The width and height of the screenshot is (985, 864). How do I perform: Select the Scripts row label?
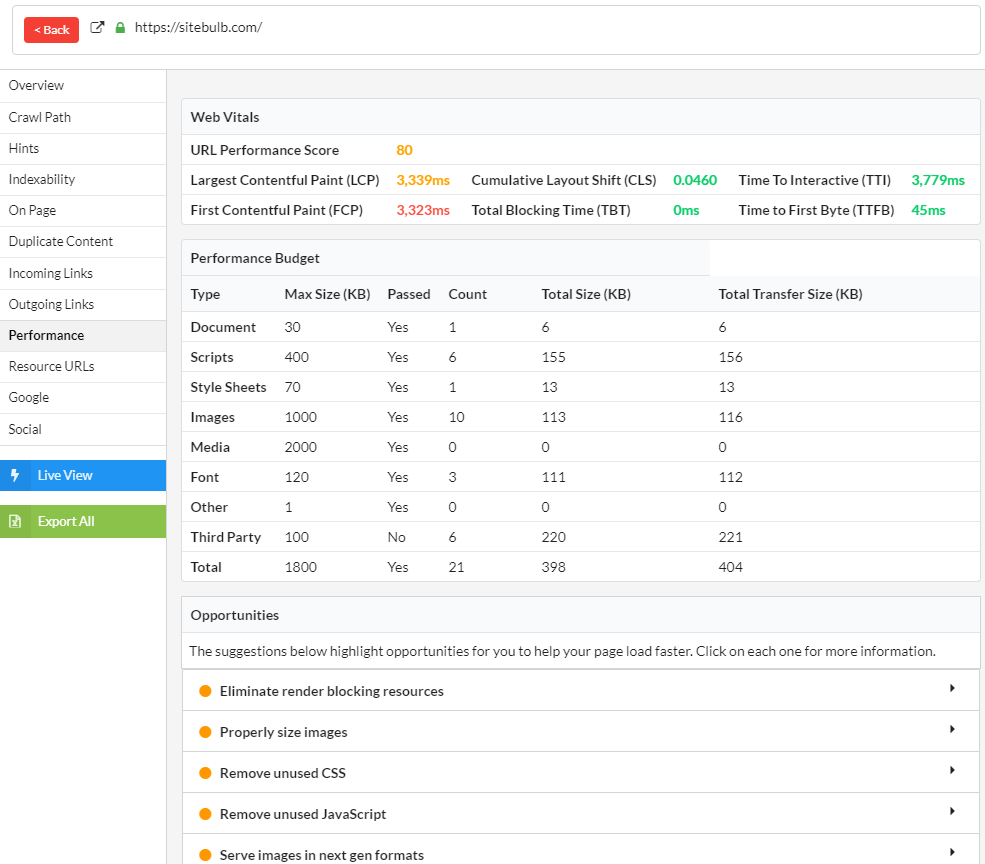(x=212, y=358)
